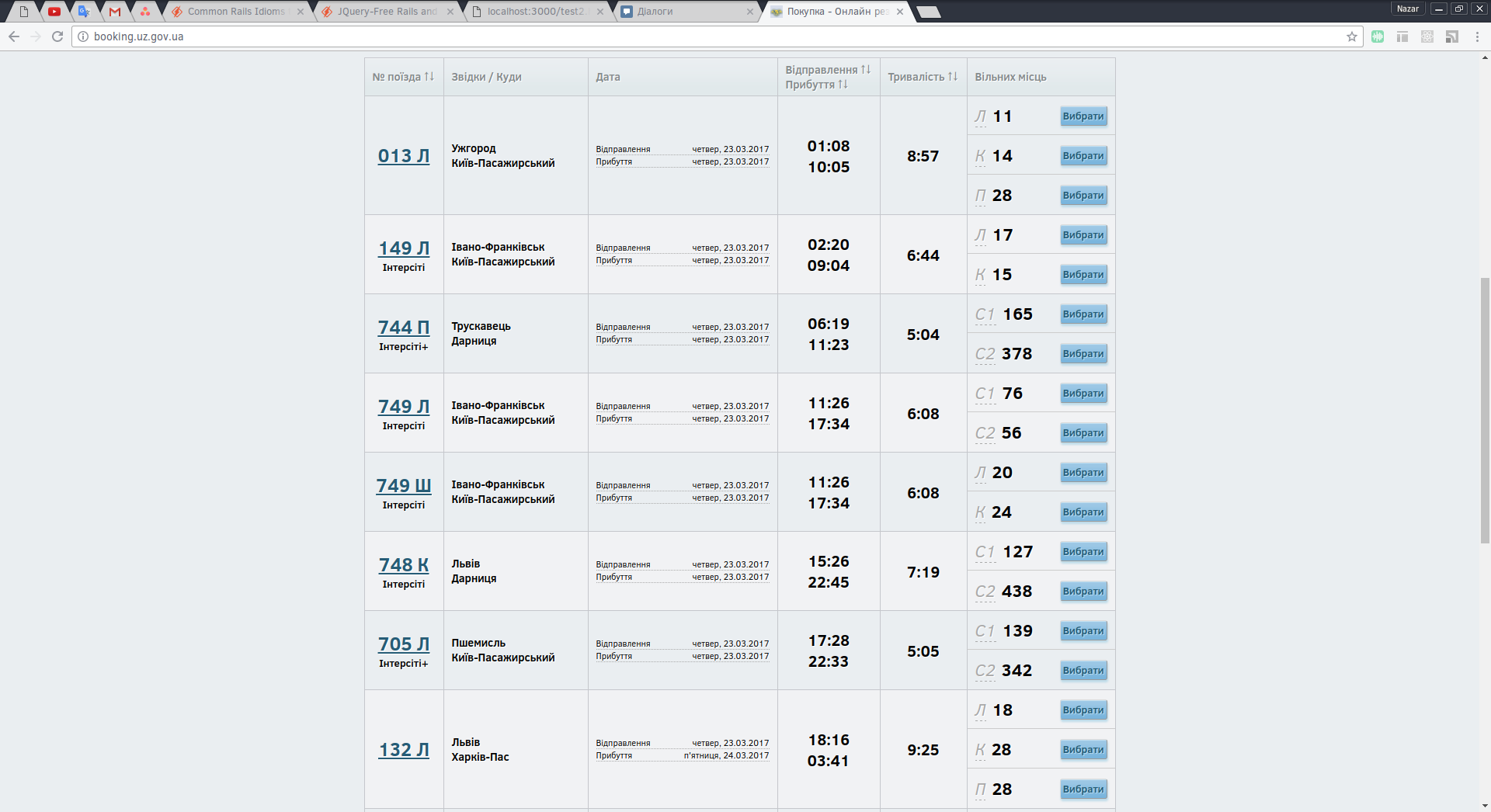View site information for booking.uz.gov.ua

point(83,36)
